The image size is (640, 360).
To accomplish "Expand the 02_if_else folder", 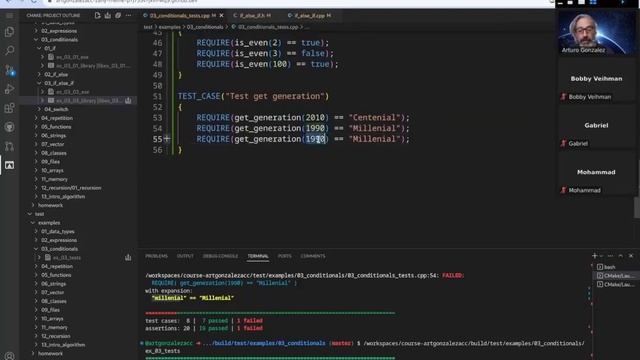I will pyautogui.click(x=39, y=75).
